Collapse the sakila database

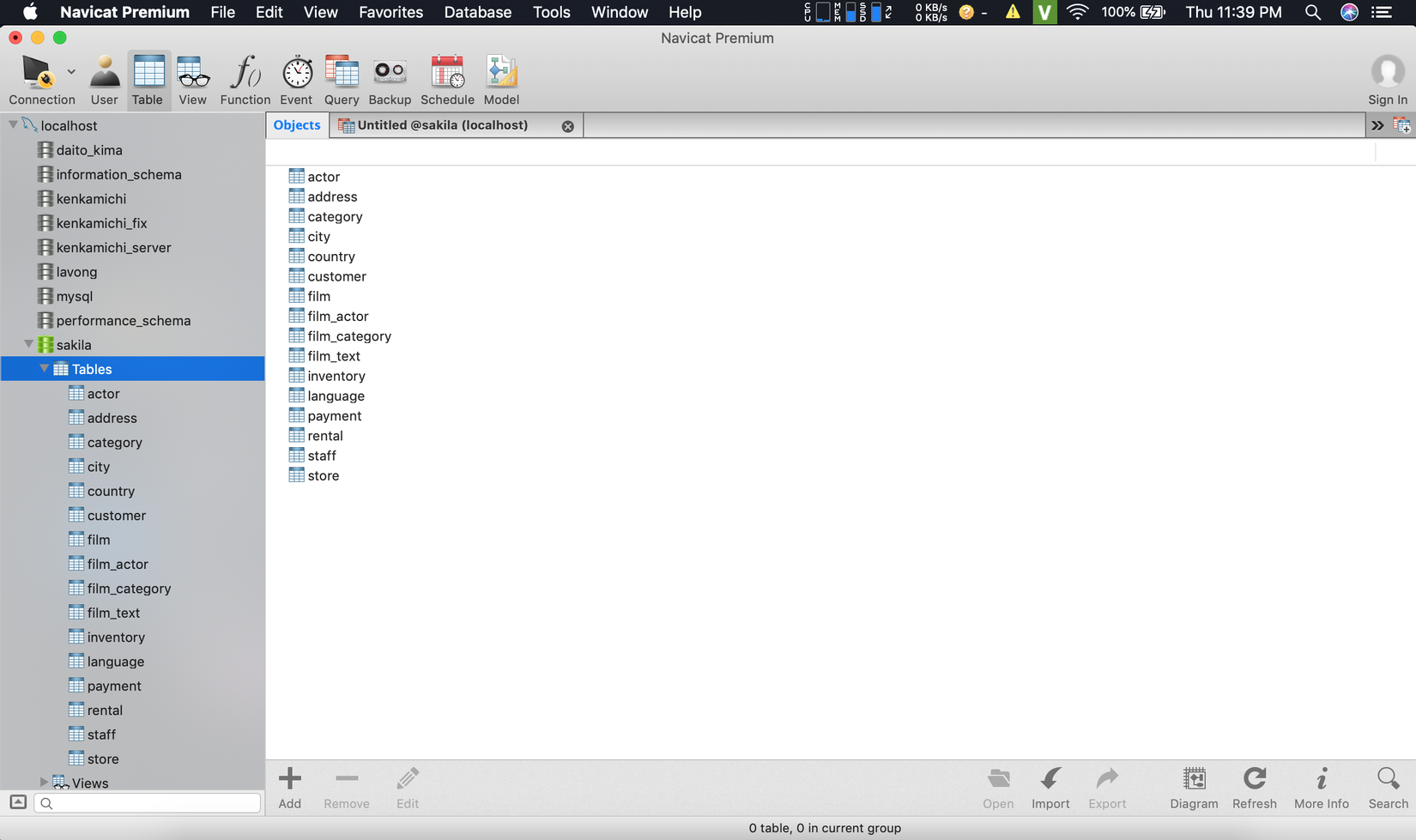(x=28, y=344)
